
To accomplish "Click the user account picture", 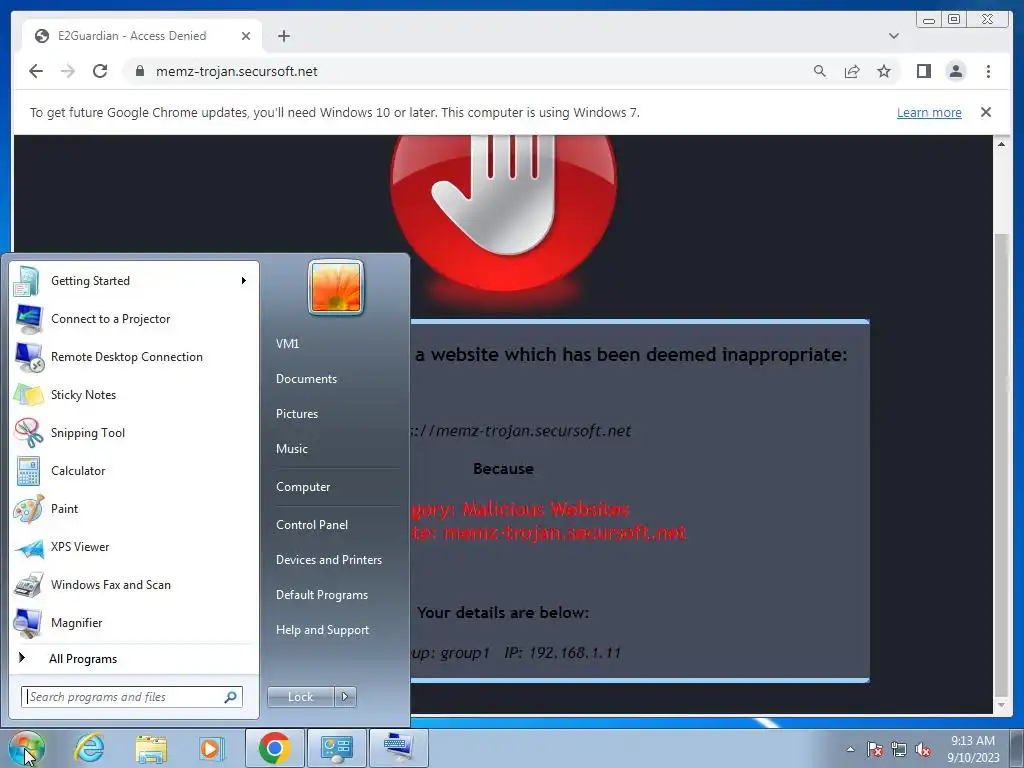I will (x=336, y=287).
